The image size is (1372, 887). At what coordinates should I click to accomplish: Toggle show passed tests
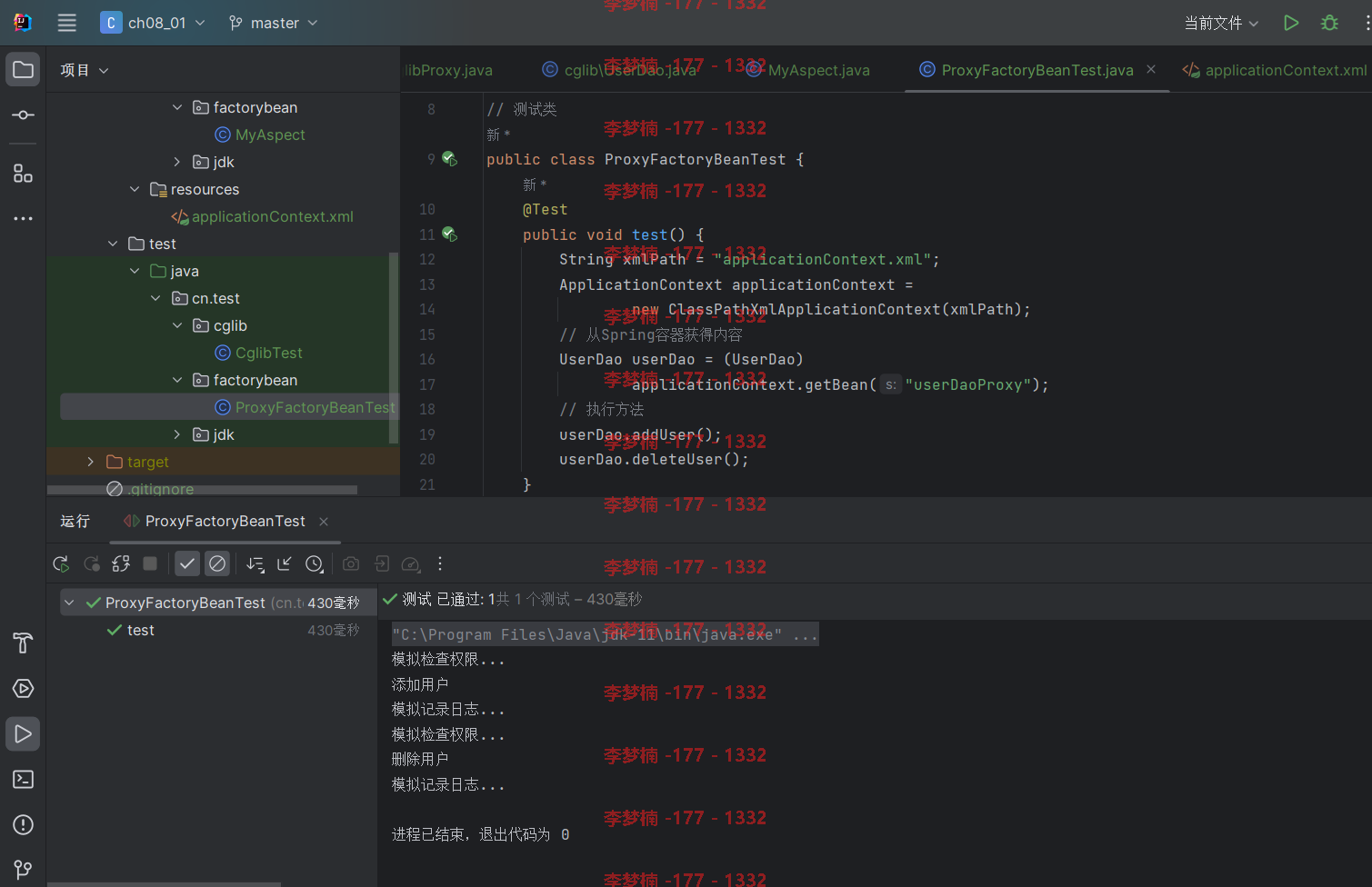coord(187,563)
